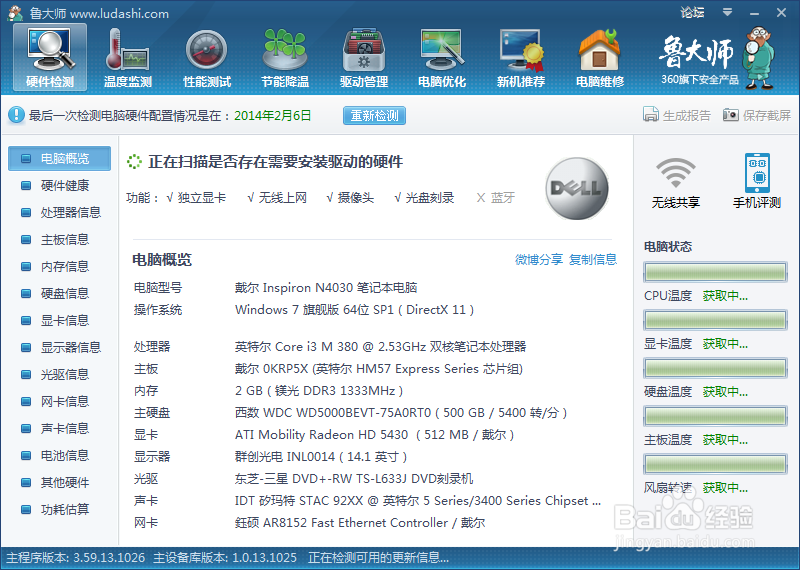Click the 英特尔 Core i3 M 380 processor text

380,347
